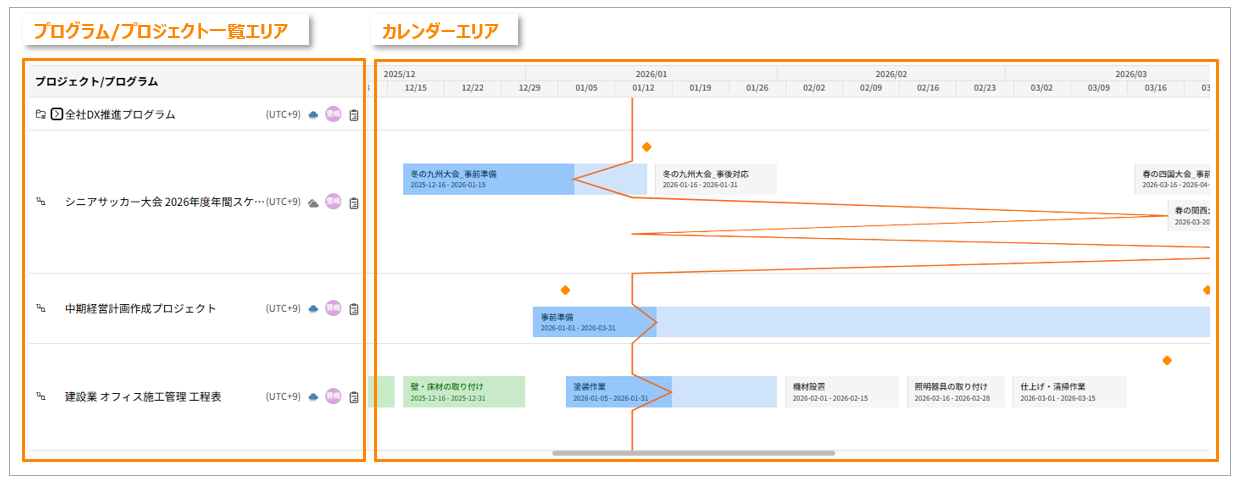
Task: Click the hierarchy icon beside 中期経営計画作成プロジェクト
Action: point(41,309)
